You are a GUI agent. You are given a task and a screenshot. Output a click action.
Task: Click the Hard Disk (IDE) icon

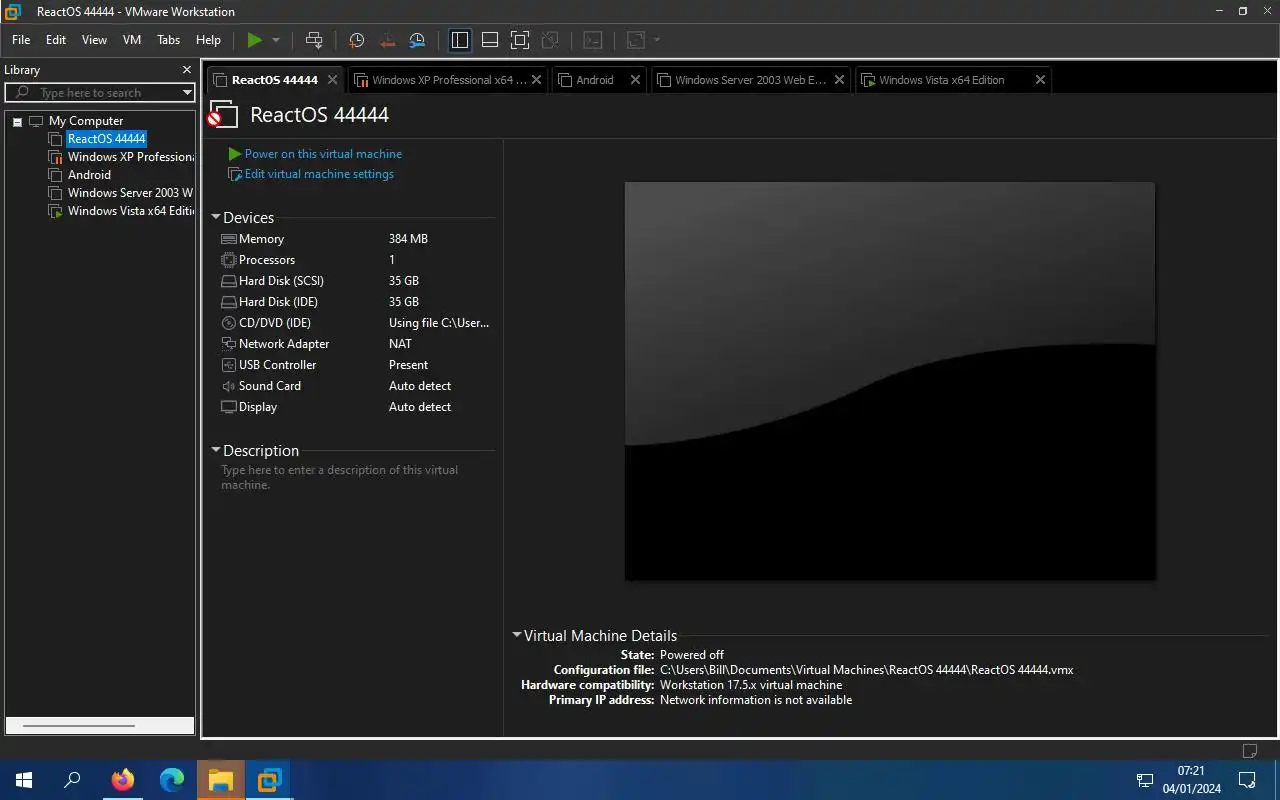coord(229,302)
